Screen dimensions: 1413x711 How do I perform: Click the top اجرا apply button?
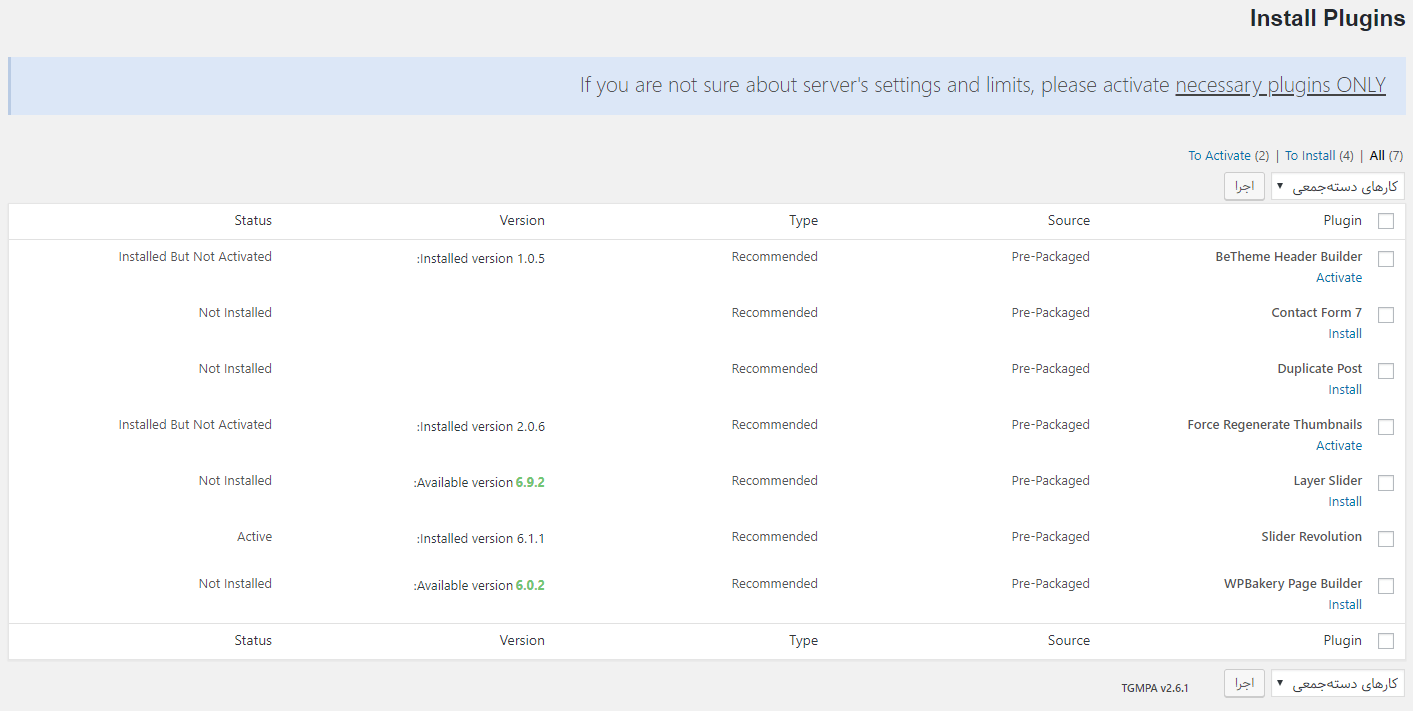(1244, 186)
